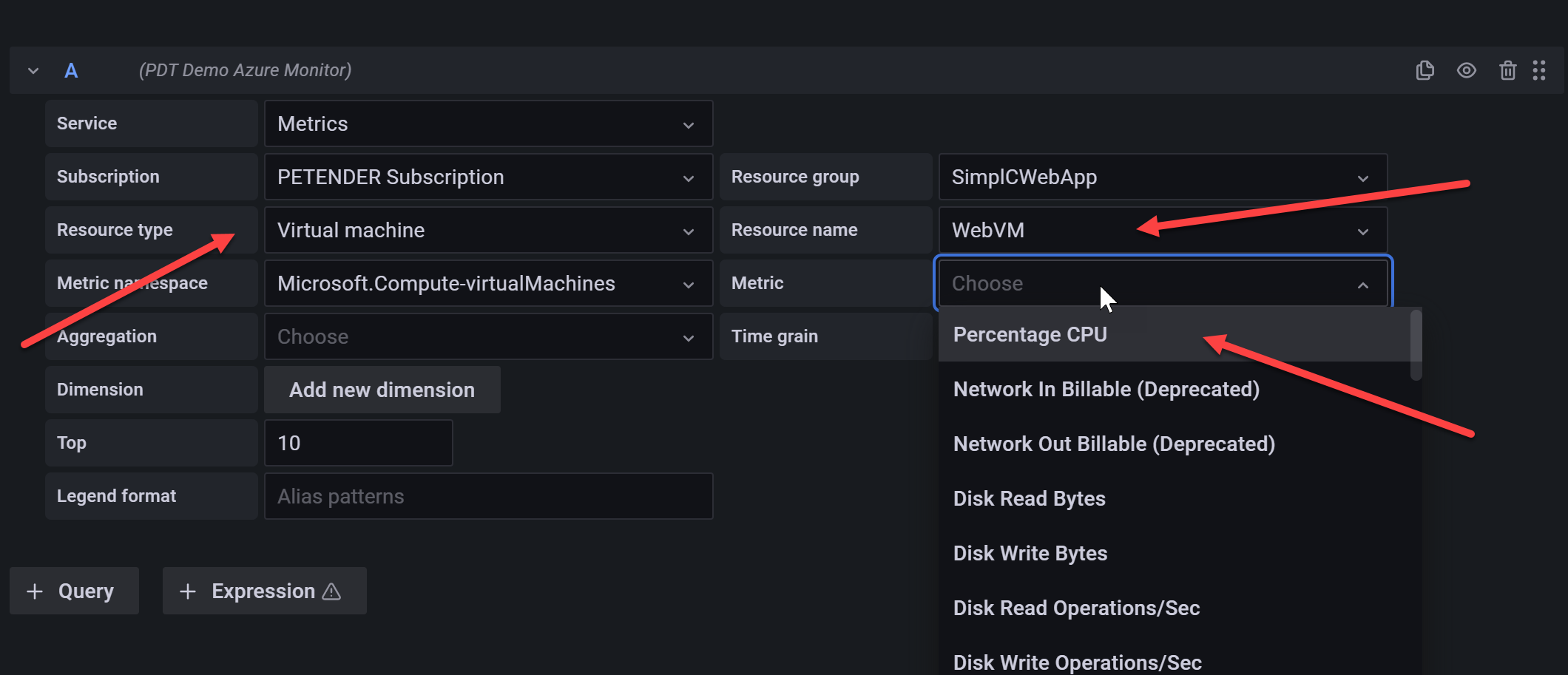This screenshot has height=675, width=1568.
Task: Collapse query A using the chevron
Action: (33, 71)
